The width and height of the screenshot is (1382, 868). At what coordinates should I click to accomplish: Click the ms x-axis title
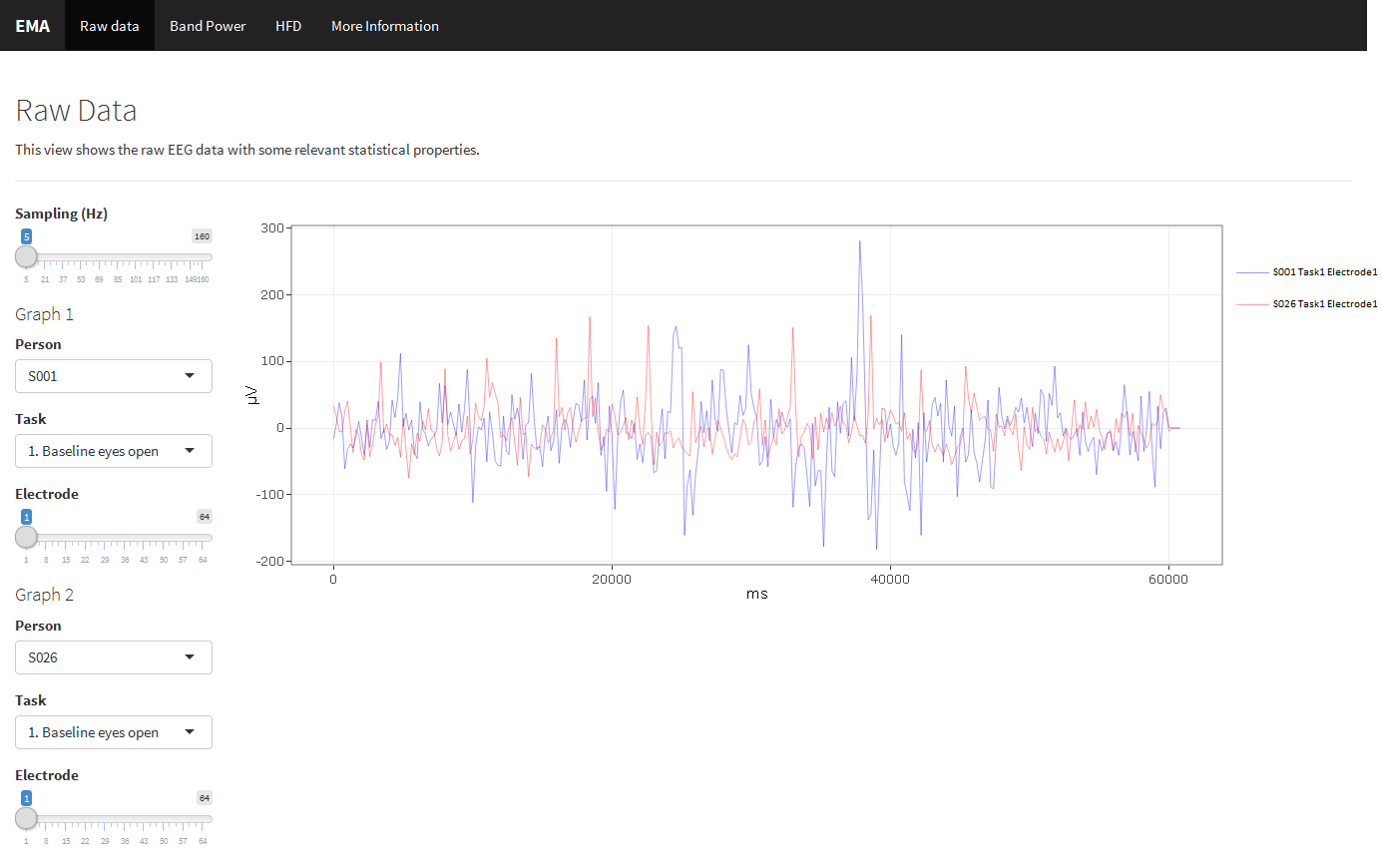click(x=757, y=594)
